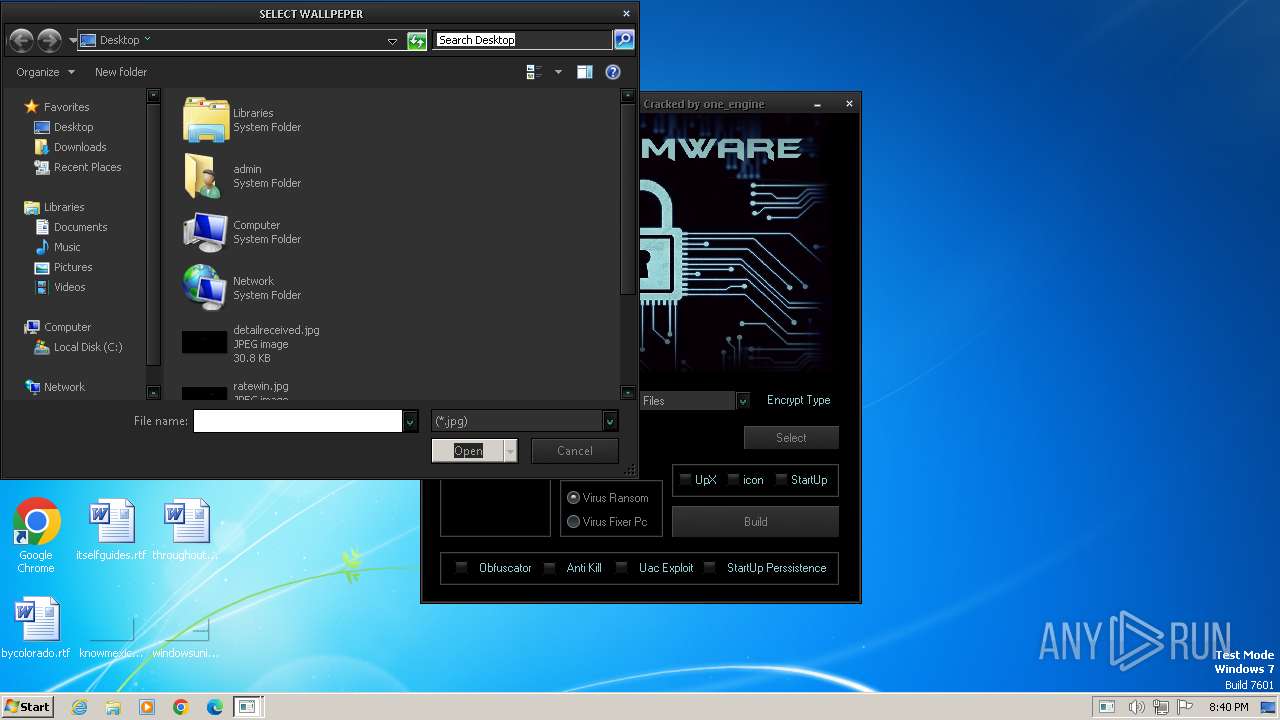Enable StartUp Perssistence checkbox

(x=709, y=568)
